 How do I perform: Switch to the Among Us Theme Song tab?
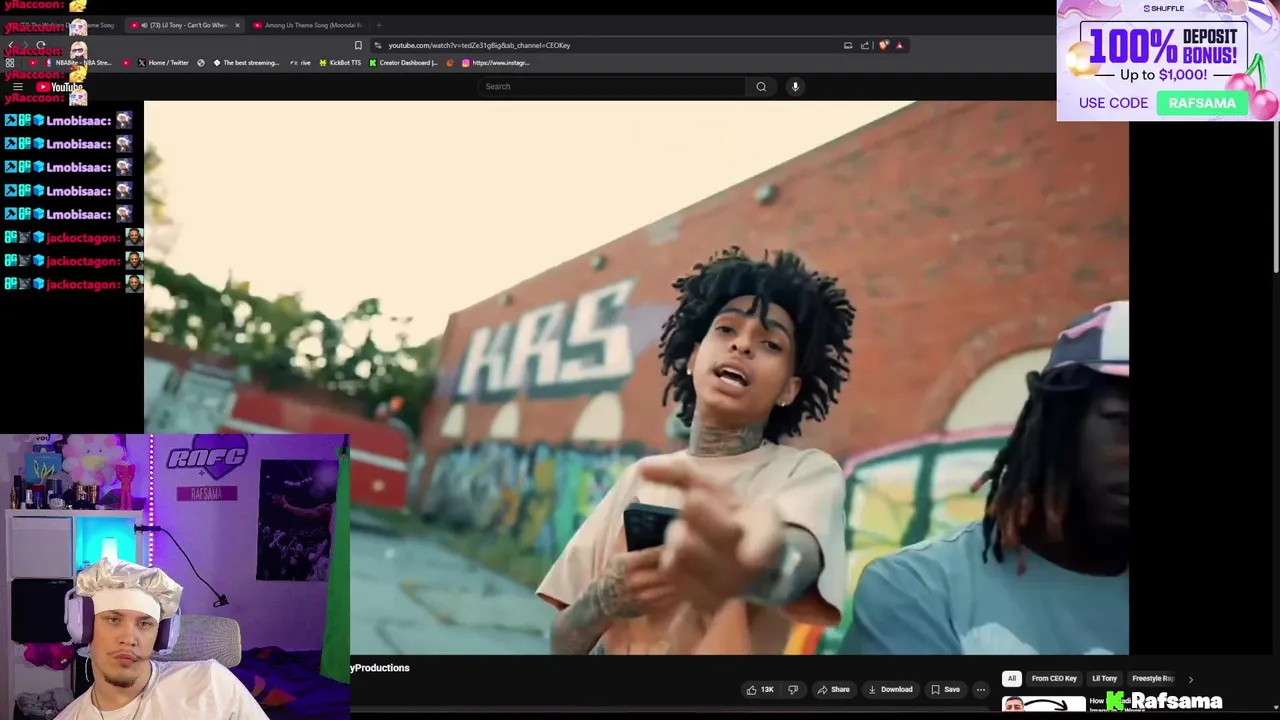[307, 25]
